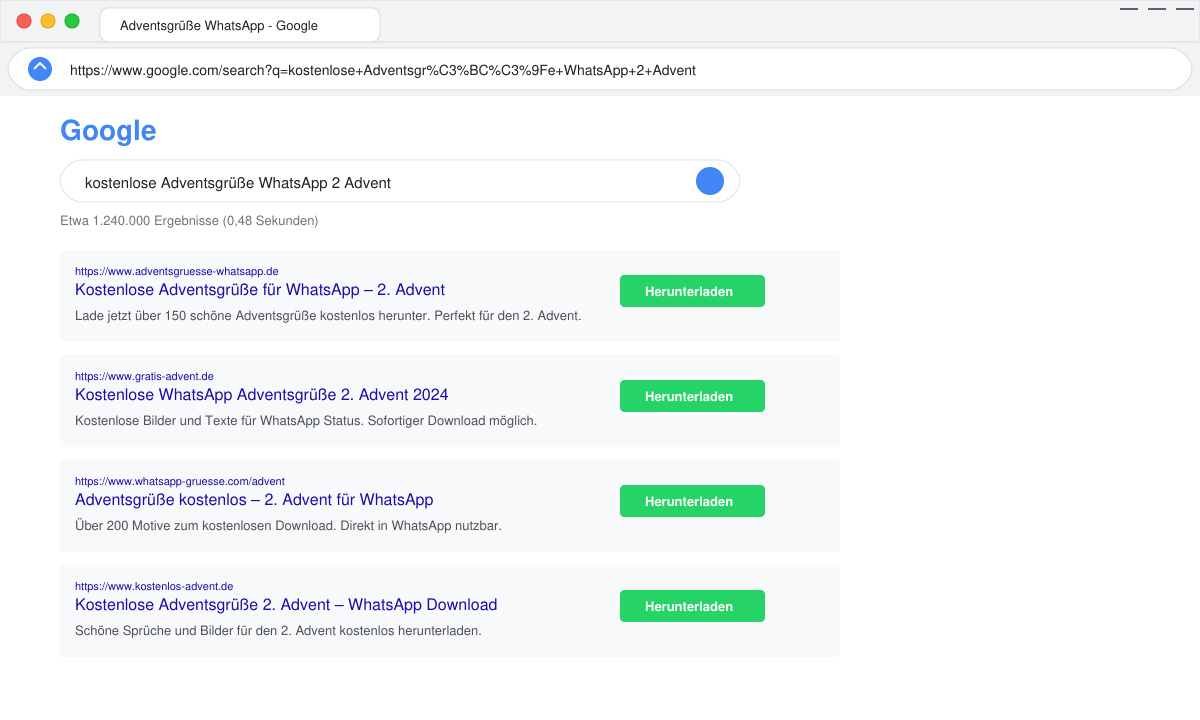Click the blue circular icon in the address bar
This screenshot has width=1200, height=720.
point(40,69)
